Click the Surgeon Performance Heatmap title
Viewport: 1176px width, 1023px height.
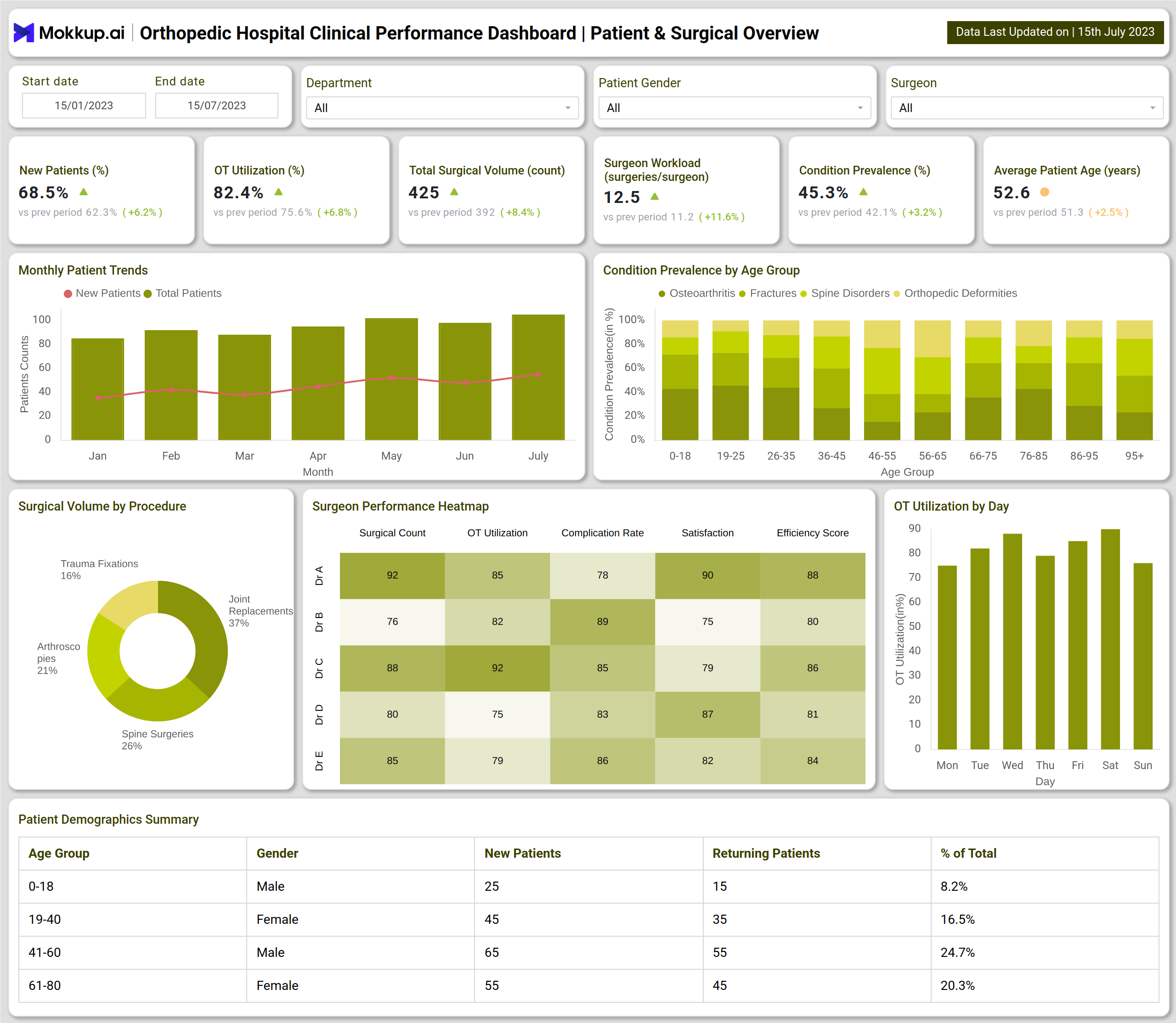401,506
